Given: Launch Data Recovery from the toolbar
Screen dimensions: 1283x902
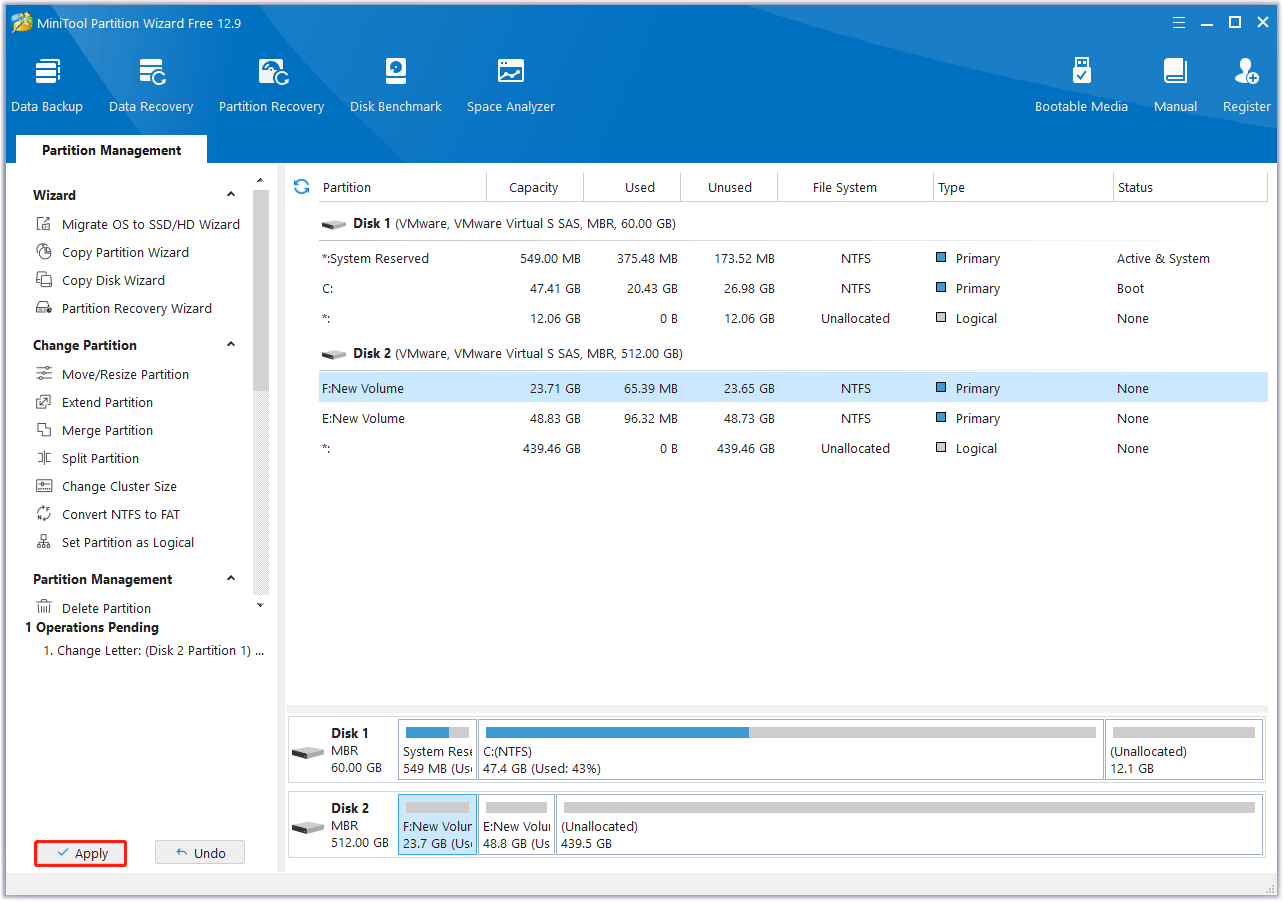Looking at the screenshot, I should tap(151, 85).
